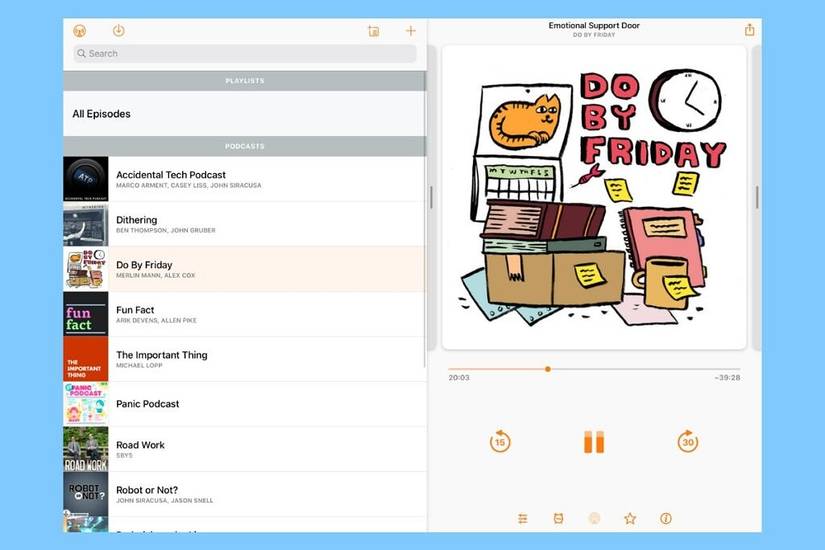Click the Search field
The width and height of the screenshot is (825, 550).
pyautogui.click(x=245, y=53)
